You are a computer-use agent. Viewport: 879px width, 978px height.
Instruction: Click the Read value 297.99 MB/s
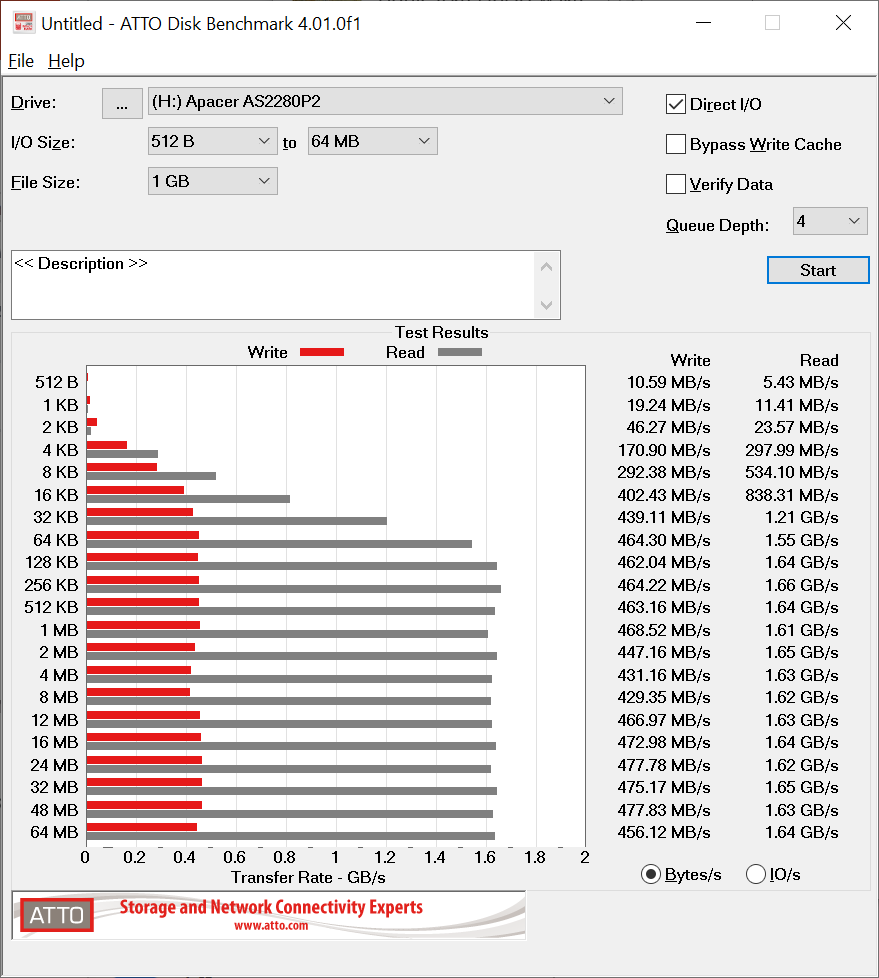792,450
